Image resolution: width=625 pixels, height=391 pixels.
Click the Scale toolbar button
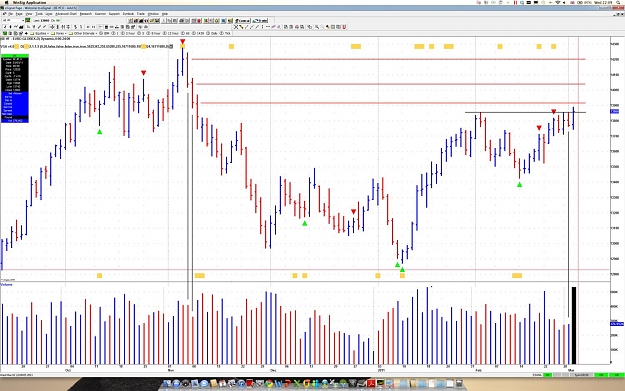260,20
